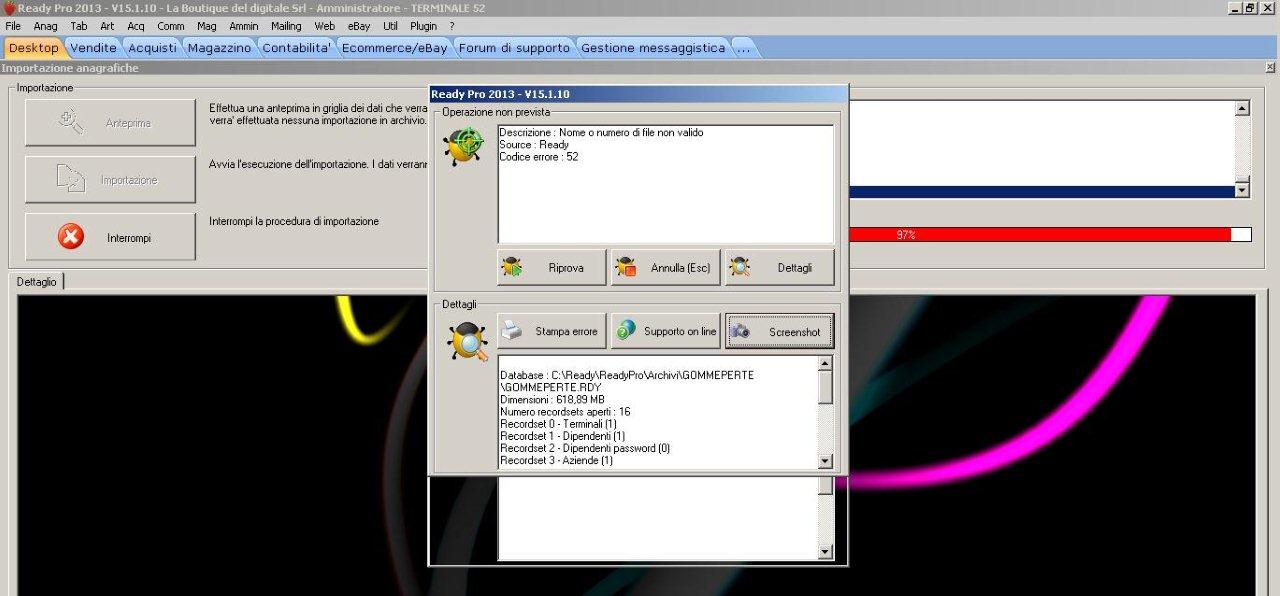Click the target bug icon near Operazione non prevista
This screenshot has width=1280, height=596.
(464, 146)
